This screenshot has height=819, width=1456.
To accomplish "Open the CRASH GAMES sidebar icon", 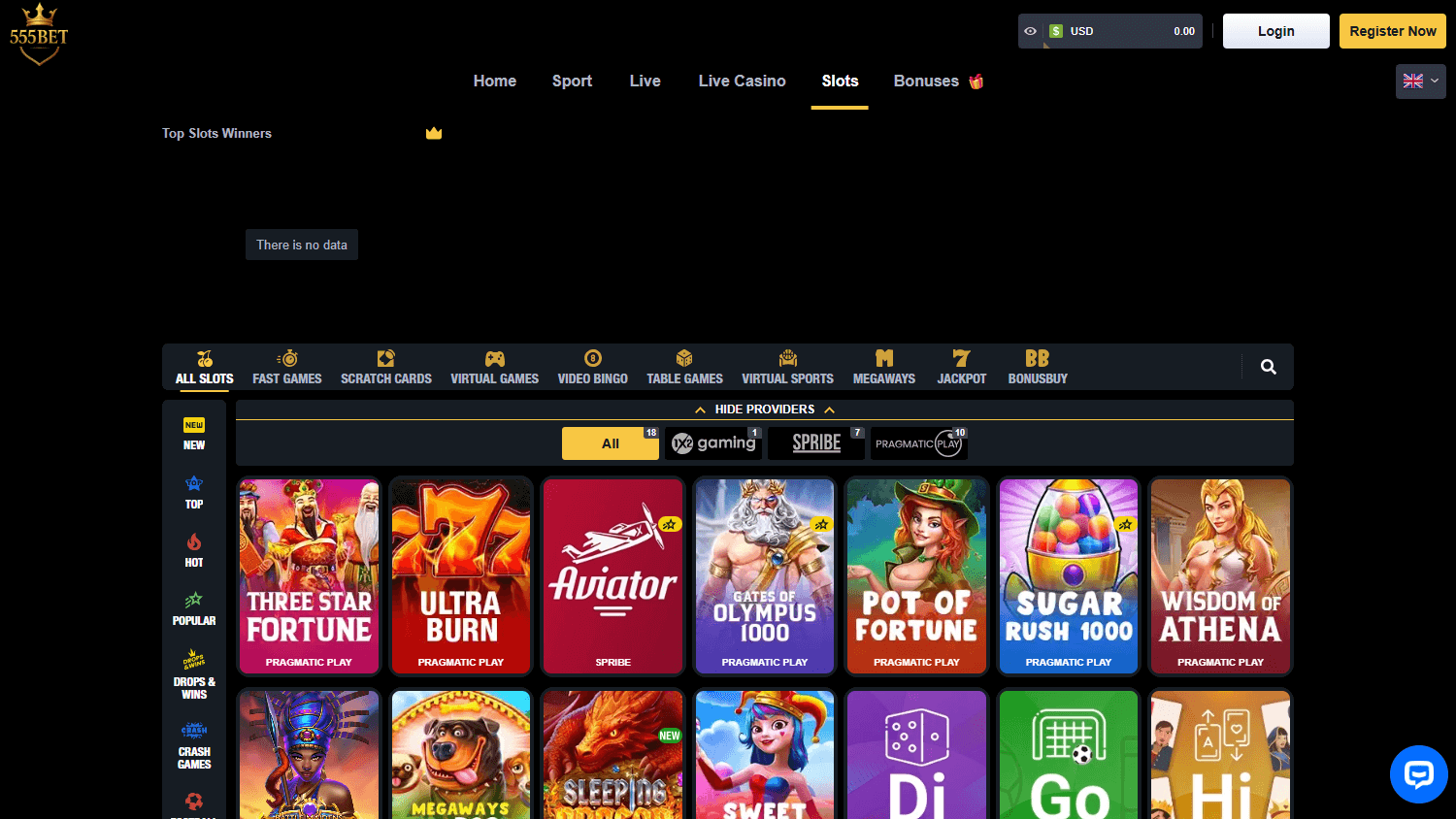I will click(194, 730).
